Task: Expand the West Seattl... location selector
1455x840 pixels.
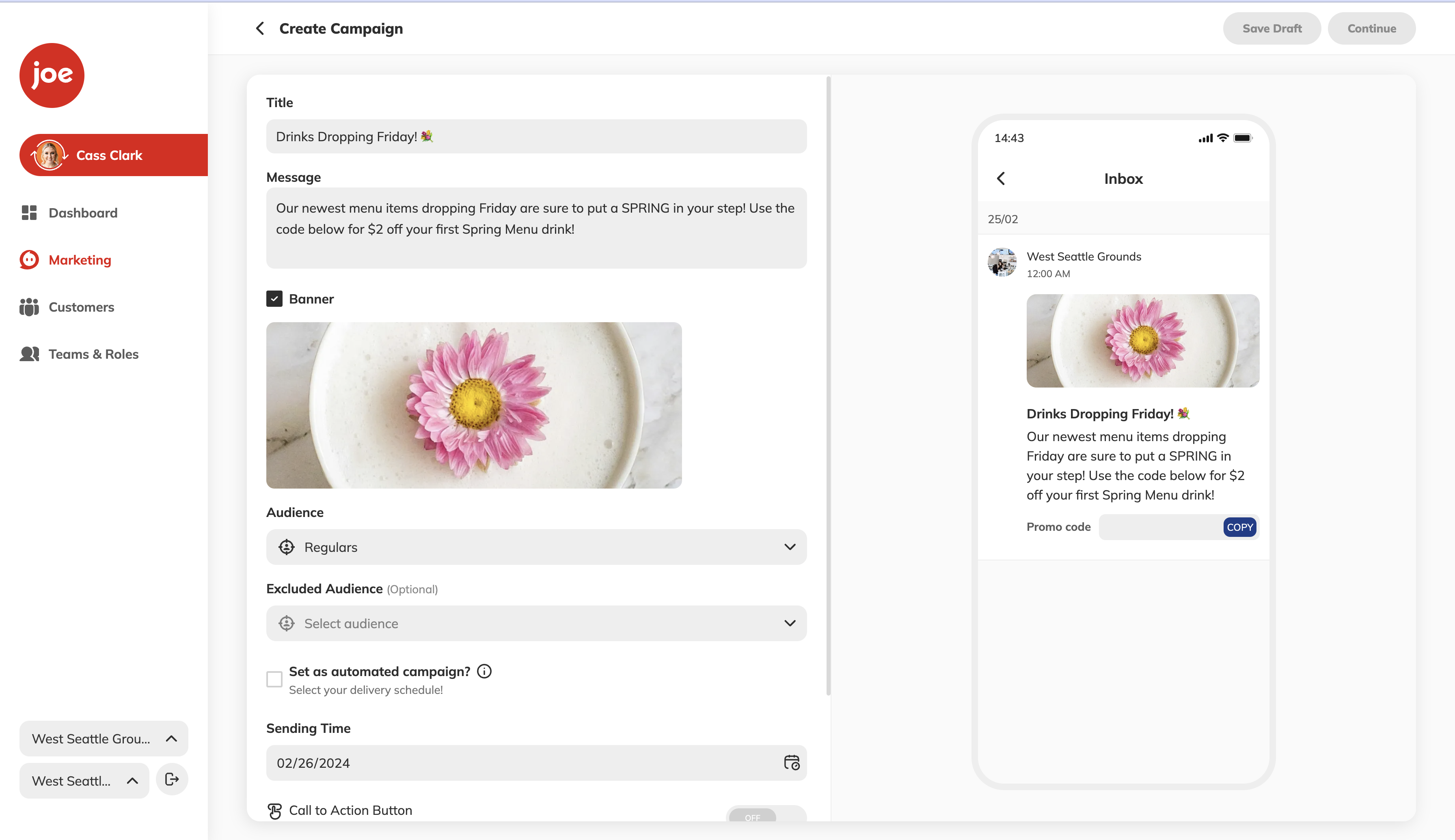Action: 84,781
